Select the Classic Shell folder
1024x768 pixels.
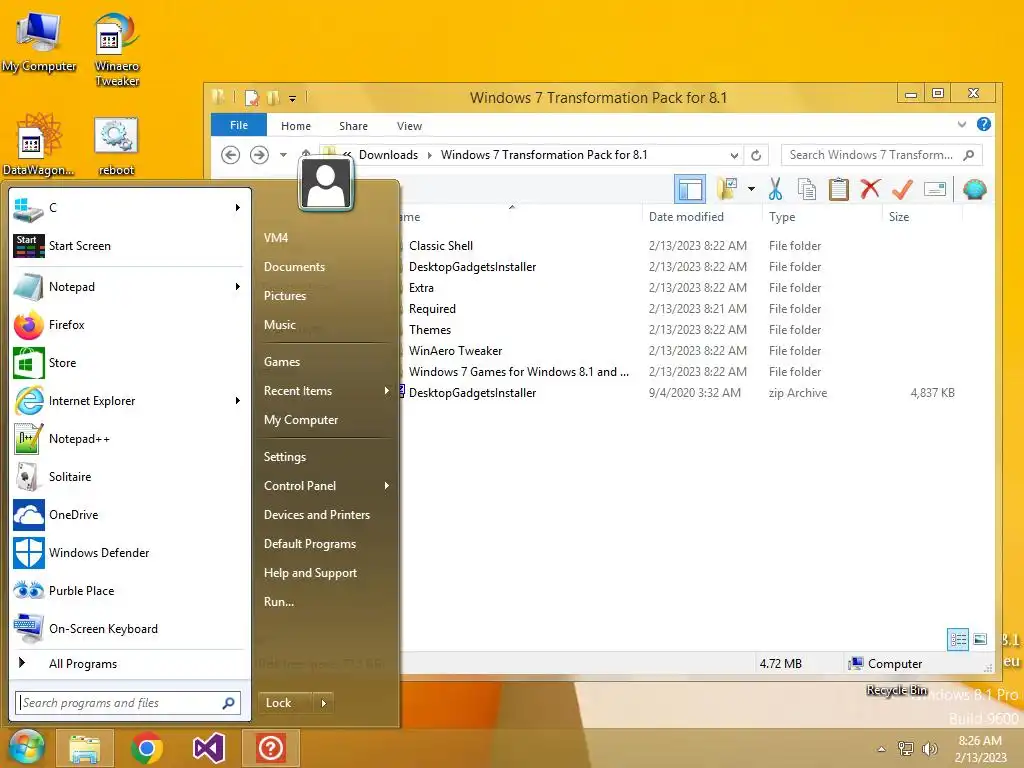click(x=441, y=246)
